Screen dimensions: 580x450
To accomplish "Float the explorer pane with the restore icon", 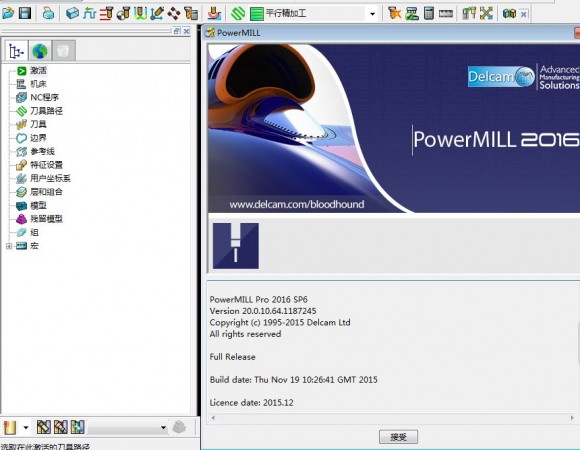I will (177, 31).
